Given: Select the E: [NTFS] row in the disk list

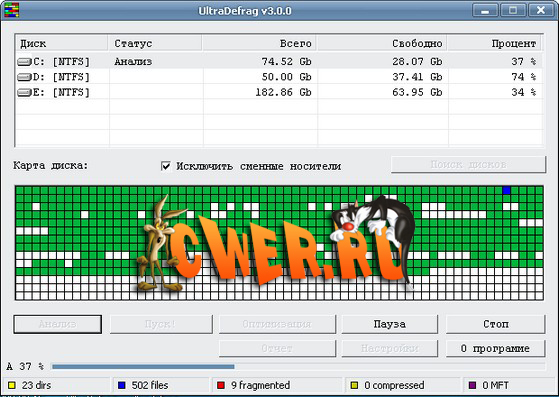Looking at the screenshot, I should [279, 92].
